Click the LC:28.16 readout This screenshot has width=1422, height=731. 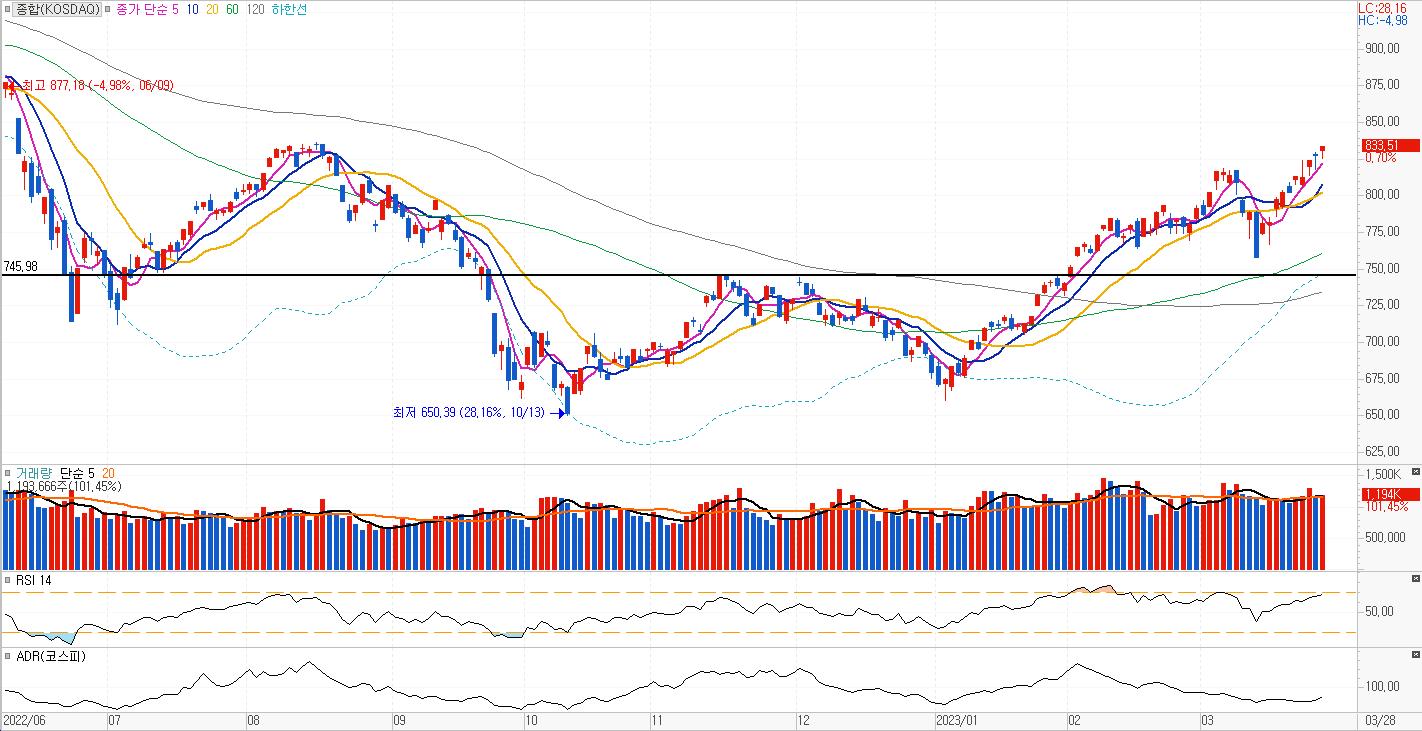point(1381,7)
